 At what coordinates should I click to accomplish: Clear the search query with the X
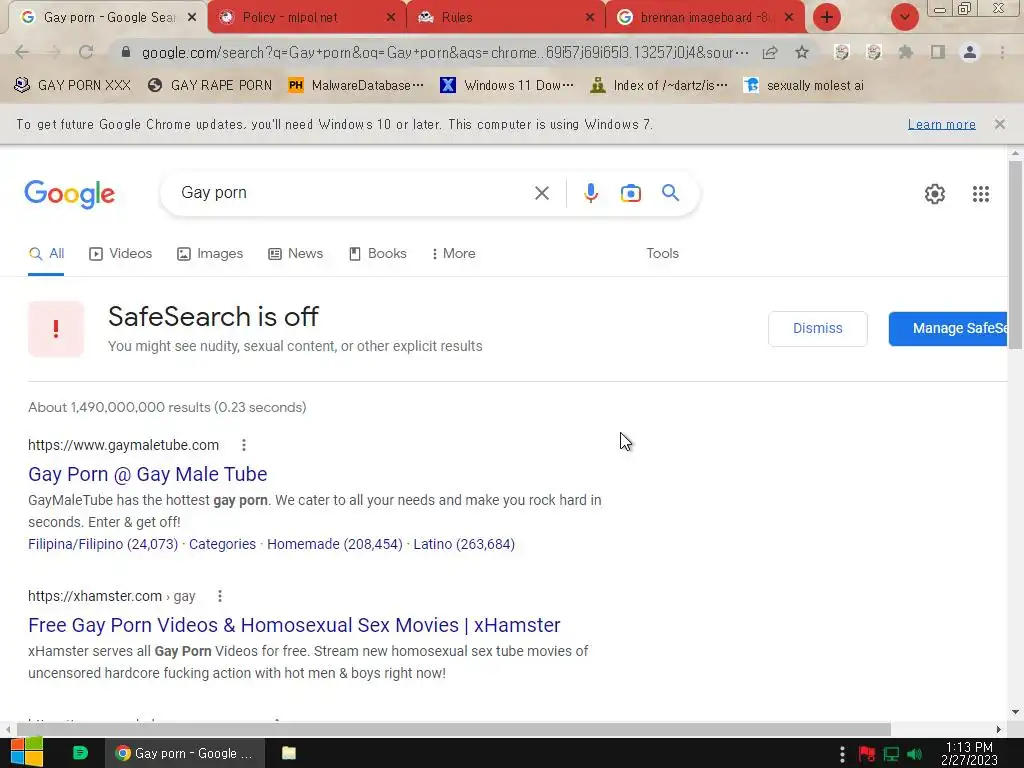[x=541, y=193]
